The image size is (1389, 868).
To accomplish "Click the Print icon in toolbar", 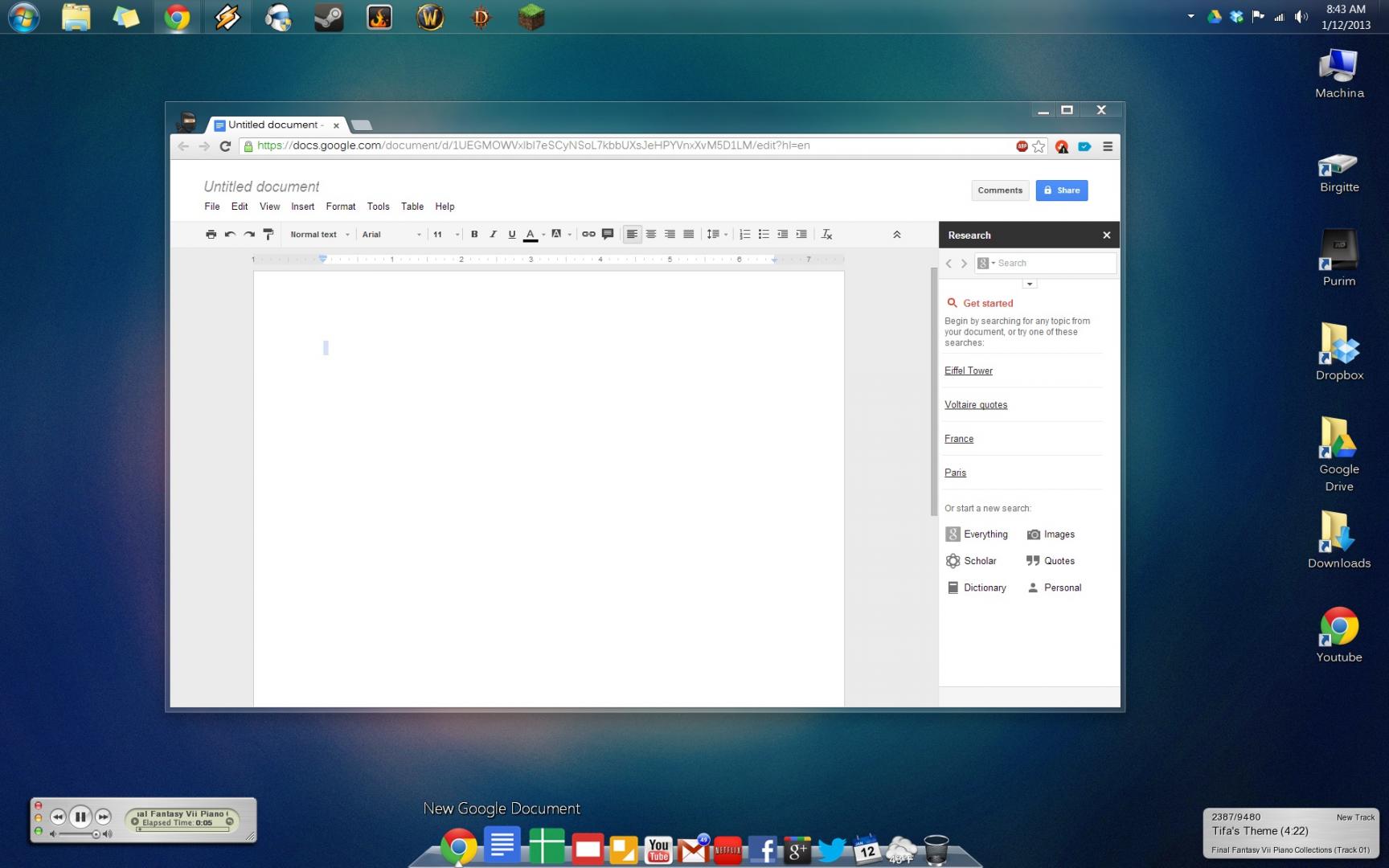I will [x=211, y=235].
